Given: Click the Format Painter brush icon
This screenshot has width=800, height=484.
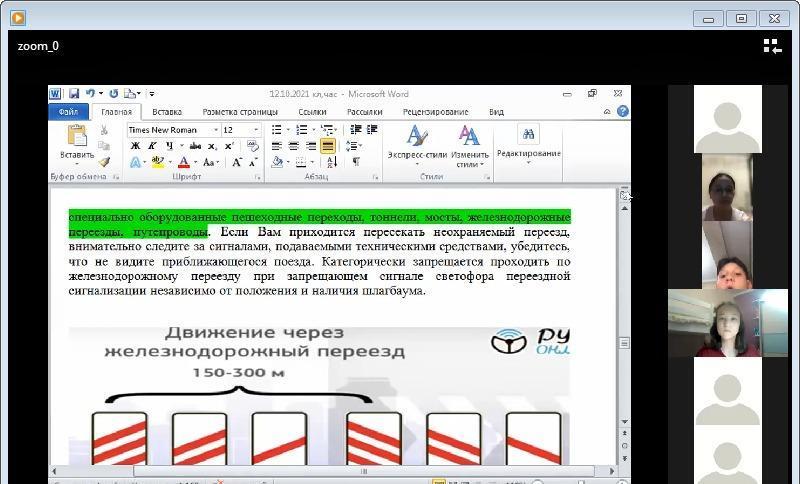Looking at the screenshot, I should (104, 161).
